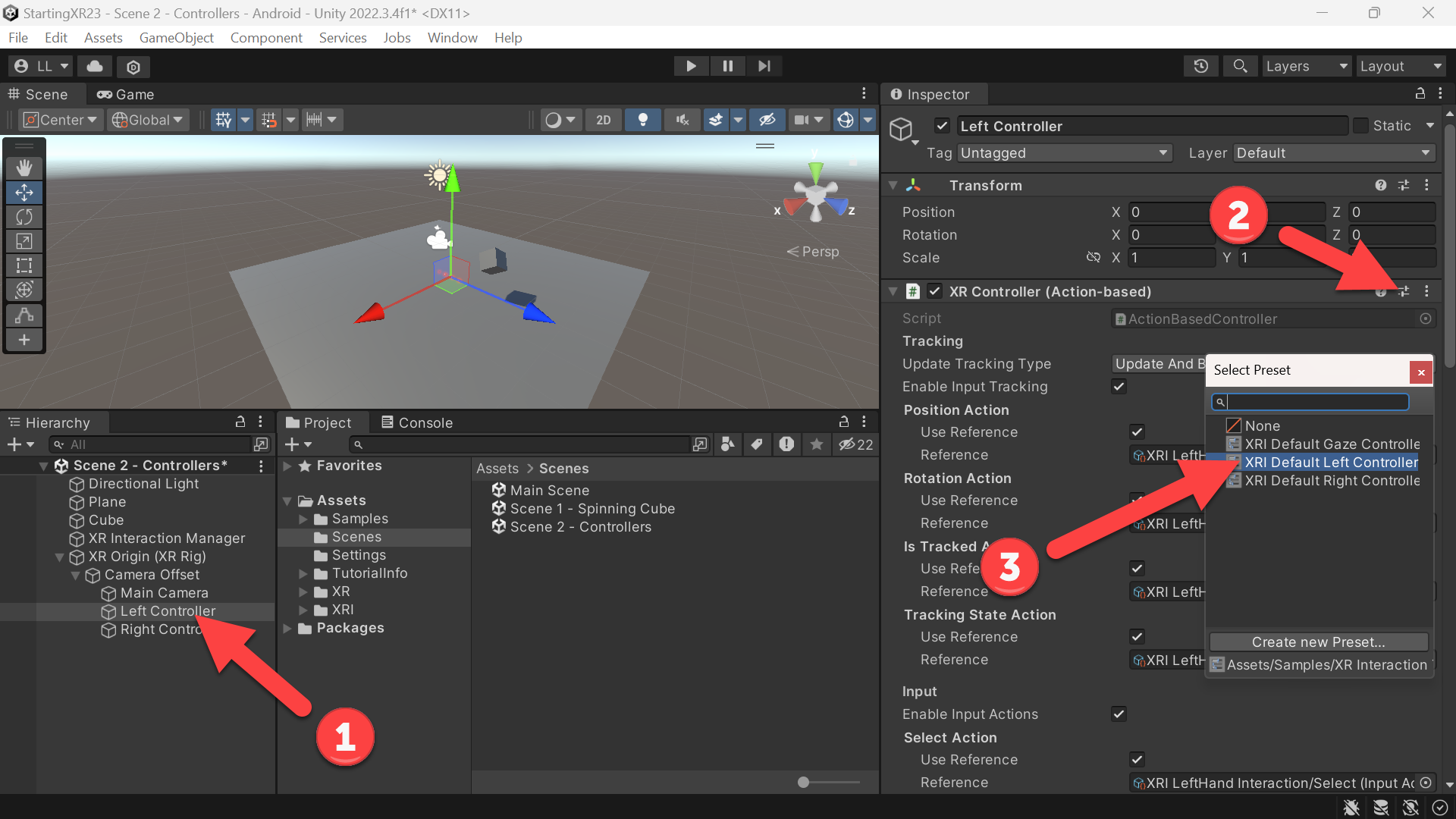Click Create new Preset button
The width and height of the screenshot is (1456, 819).
click(x=1319, y=642)
